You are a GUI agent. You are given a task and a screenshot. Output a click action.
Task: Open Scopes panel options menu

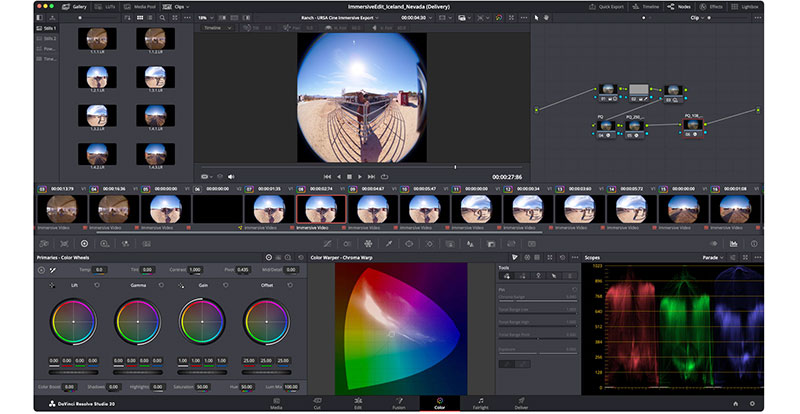pyautogui.click(x=758, y=258)
